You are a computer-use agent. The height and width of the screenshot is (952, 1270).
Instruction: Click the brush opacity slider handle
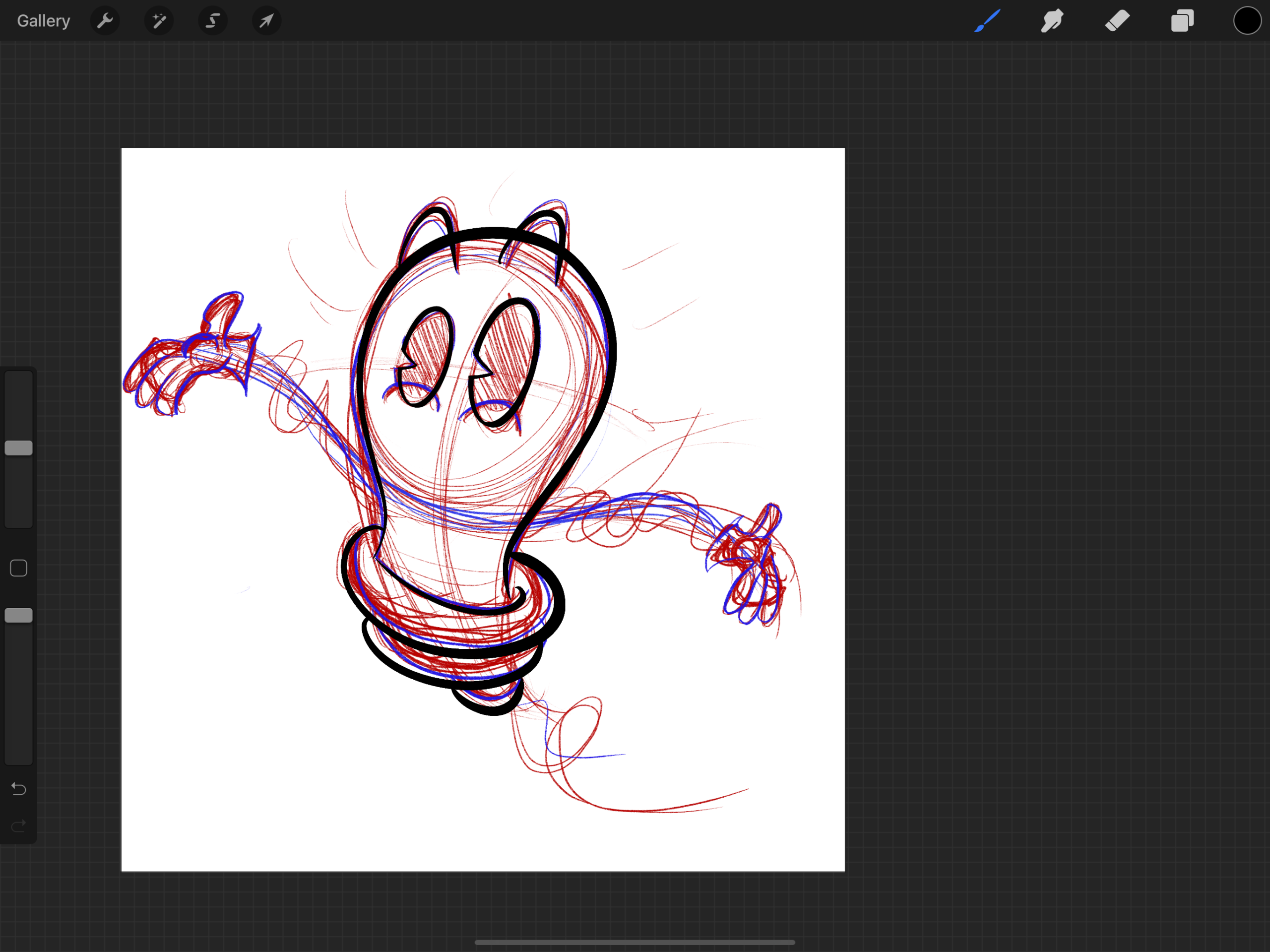(x=18, y=616)
